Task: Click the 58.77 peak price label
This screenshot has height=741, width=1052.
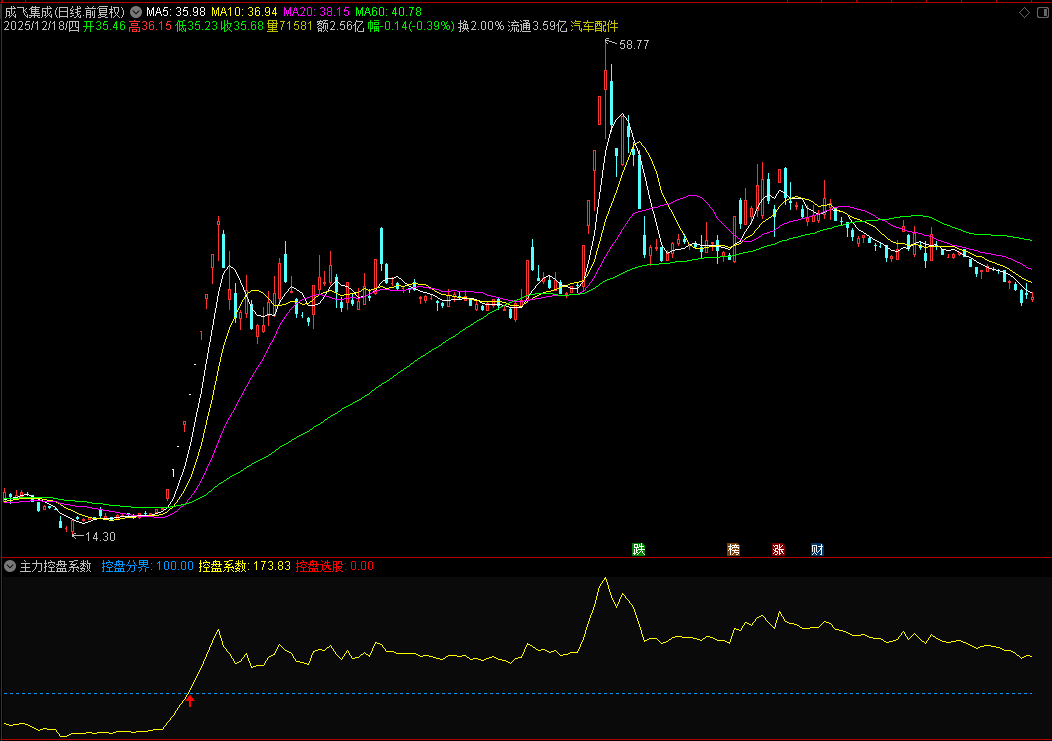Action: pos(634,45)
